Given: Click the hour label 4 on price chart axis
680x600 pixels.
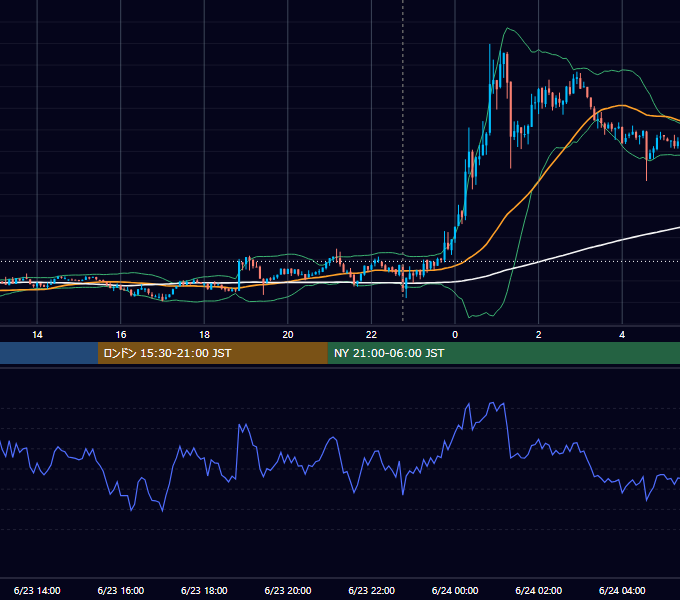Looking at the screenshot, I should pyautogui.click(x=622, y=335).
